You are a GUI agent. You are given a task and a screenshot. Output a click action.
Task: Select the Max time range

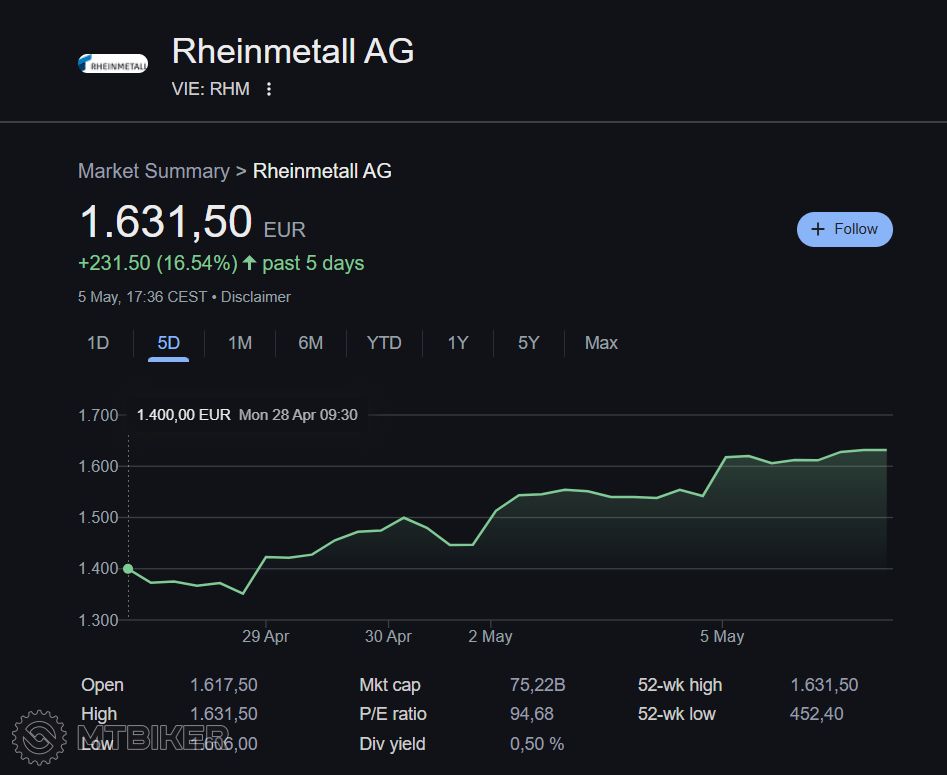tap(601, 343)
